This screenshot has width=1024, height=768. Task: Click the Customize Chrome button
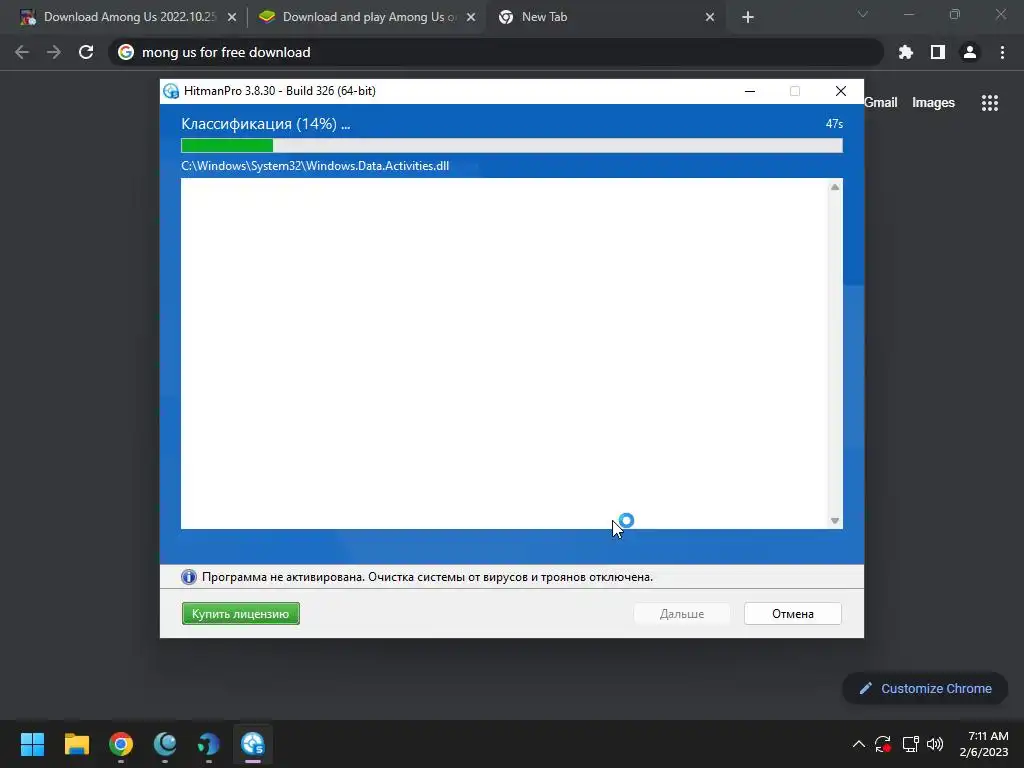point(925,688)
